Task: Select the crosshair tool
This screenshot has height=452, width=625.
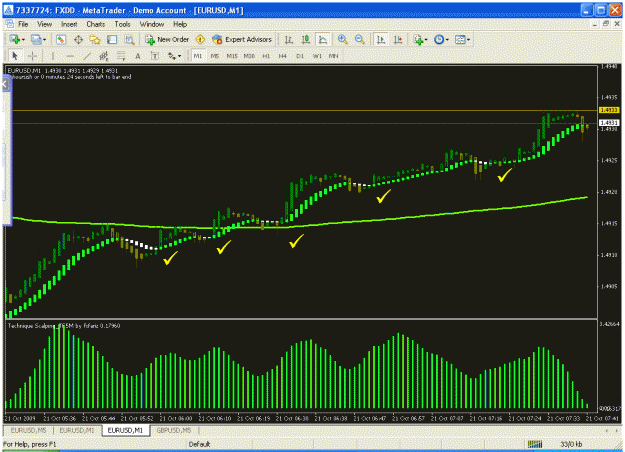Action: click(33, 56)
